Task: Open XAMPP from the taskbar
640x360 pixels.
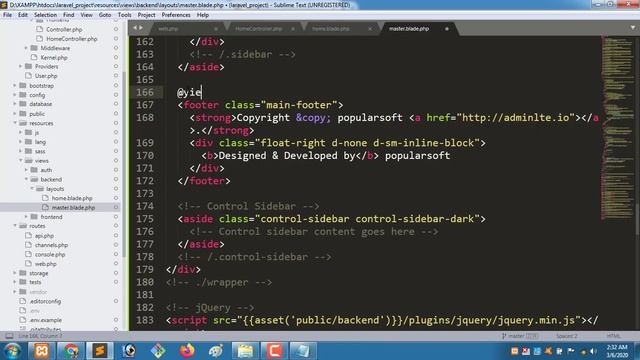Action: (x=41, y=351)
